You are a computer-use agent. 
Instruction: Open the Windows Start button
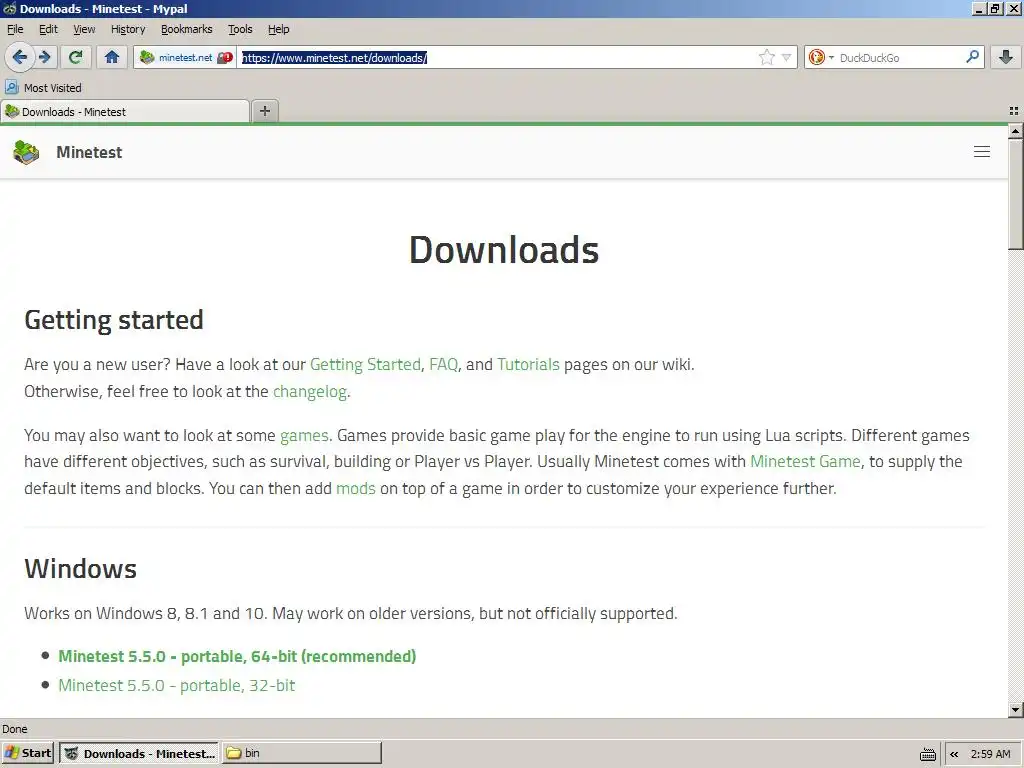[27, 753]
